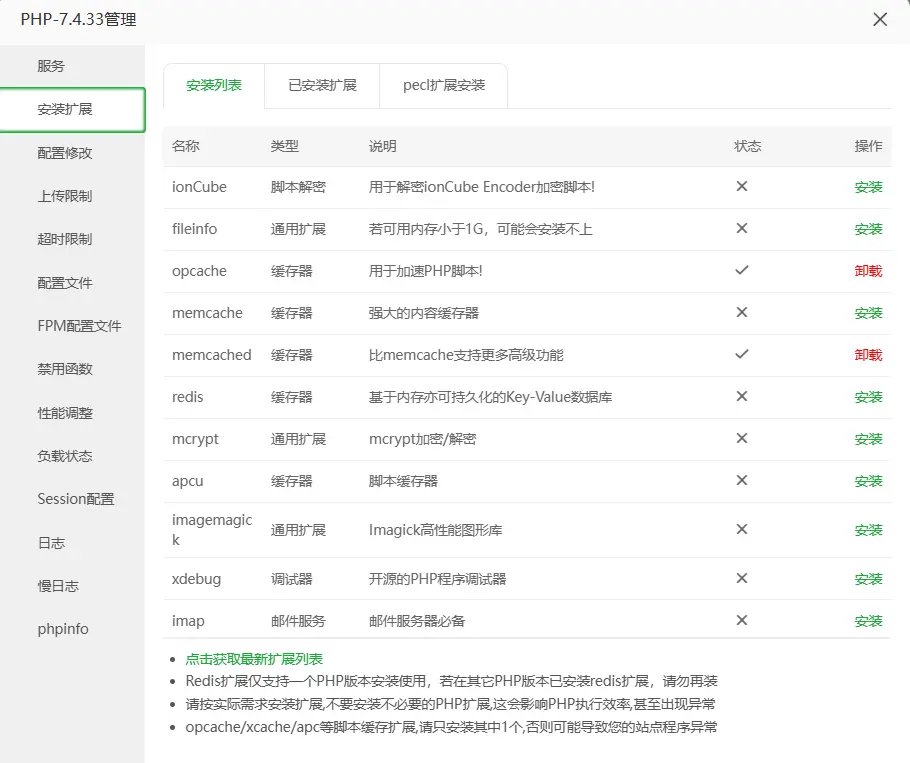The width and height of the screenshot is (910, 763).
Task: Install the redis extension
Action: pyautogui.click(x=867, y=397)
